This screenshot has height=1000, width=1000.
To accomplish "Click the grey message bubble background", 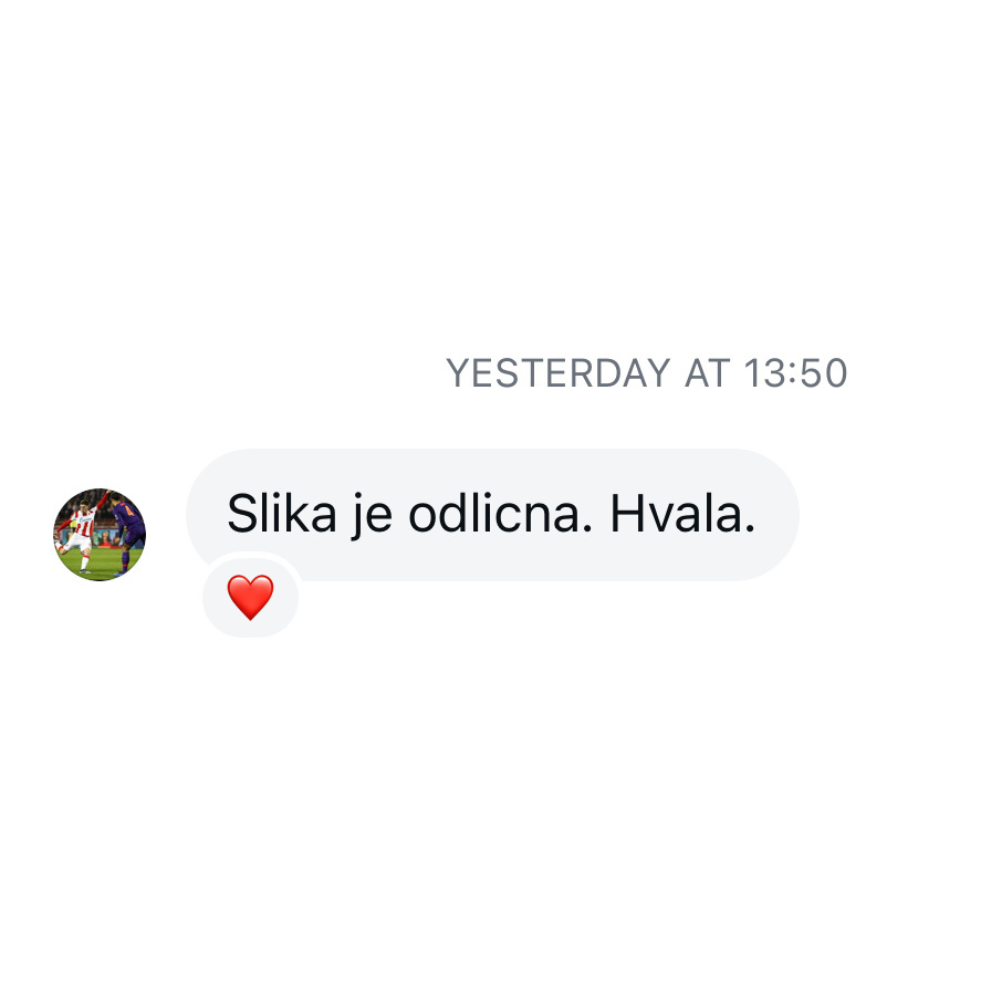I will [492, 515].
